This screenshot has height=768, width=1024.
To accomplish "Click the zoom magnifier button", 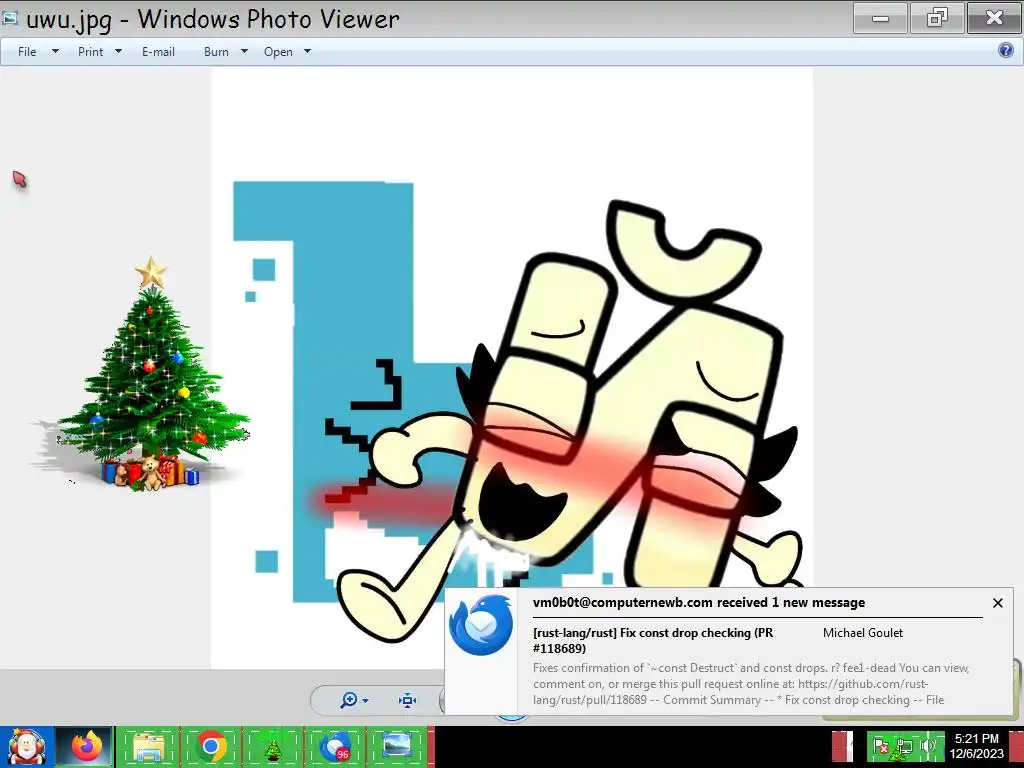I will pyautogui.click(x=349, y=700).
